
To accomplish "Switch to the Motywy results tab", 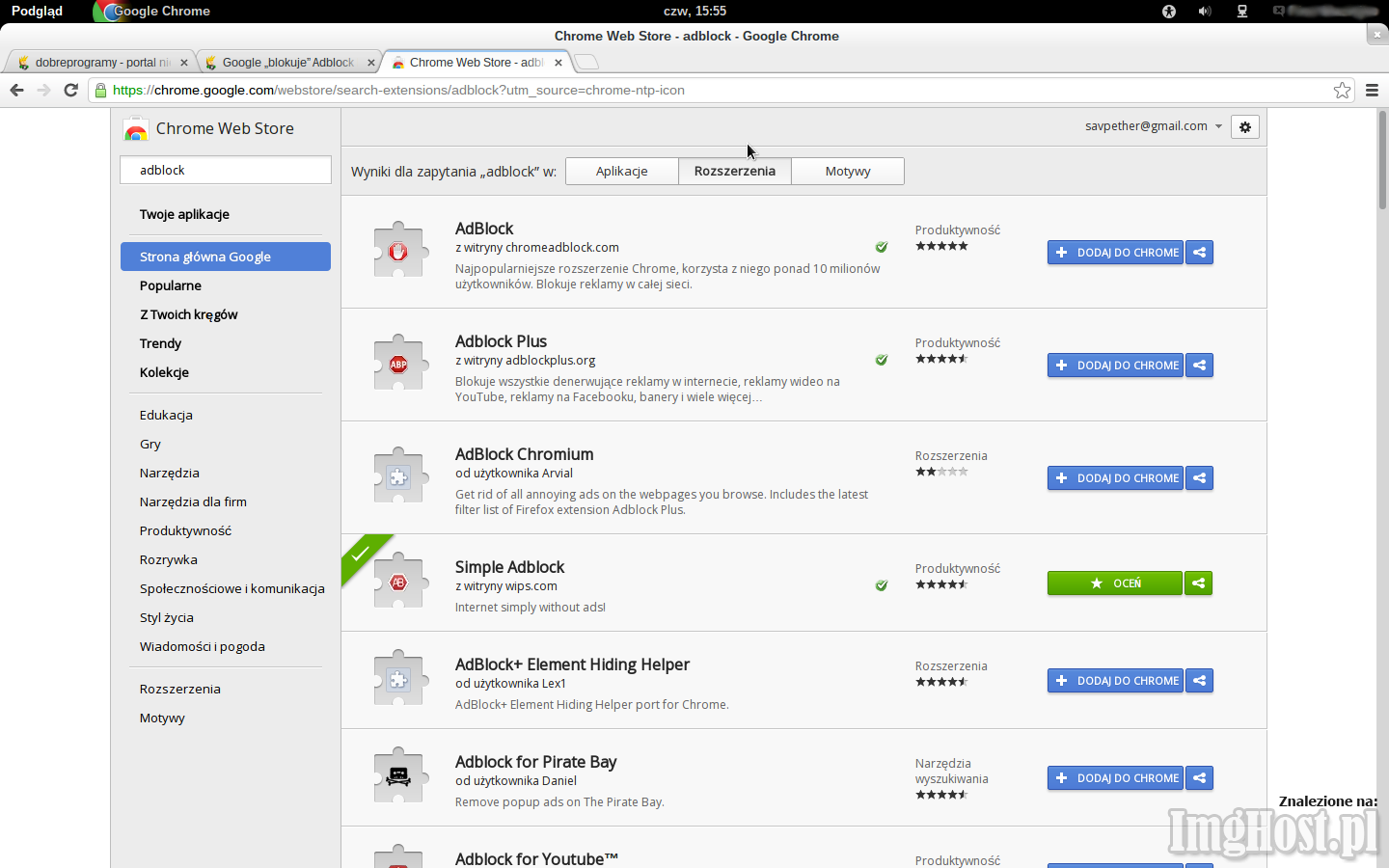I will 848,172.
